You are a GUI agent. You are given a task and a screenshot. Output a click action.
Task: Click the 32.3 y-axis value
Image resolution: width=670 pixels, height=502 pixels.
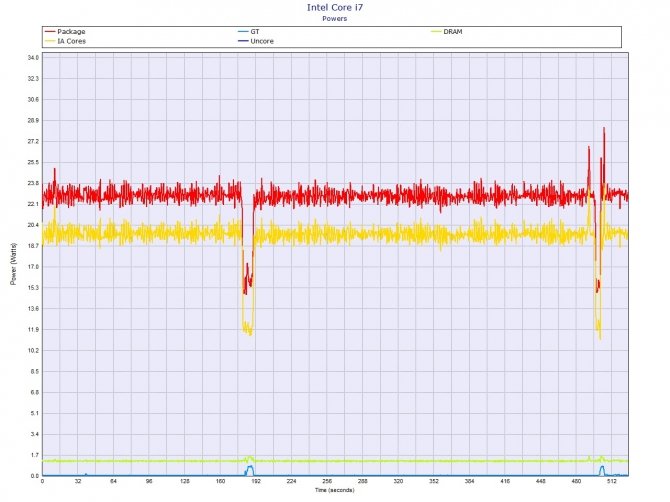[33, 79]
